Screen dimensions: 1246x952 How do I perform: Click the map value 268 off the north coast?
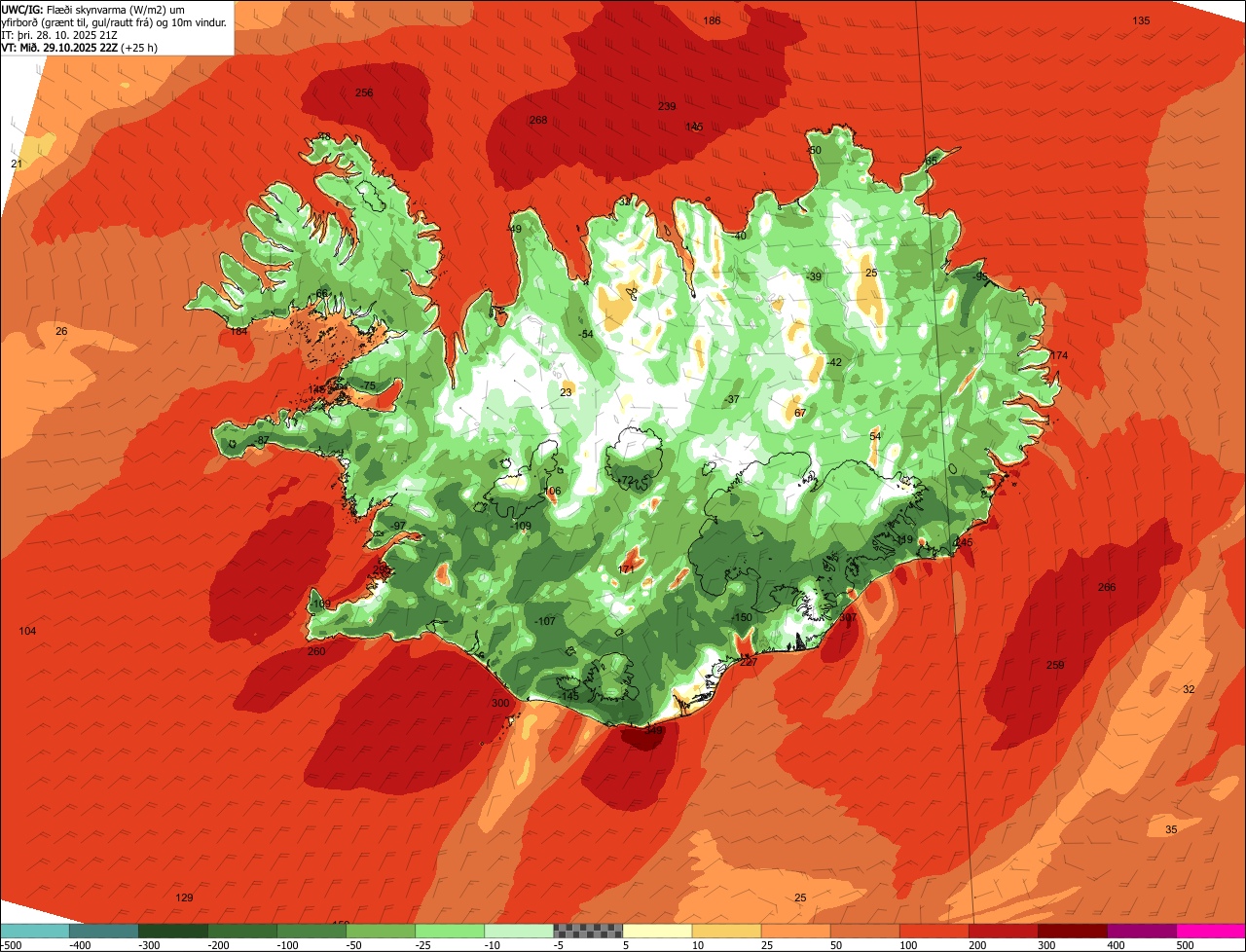tap(538, 121)
